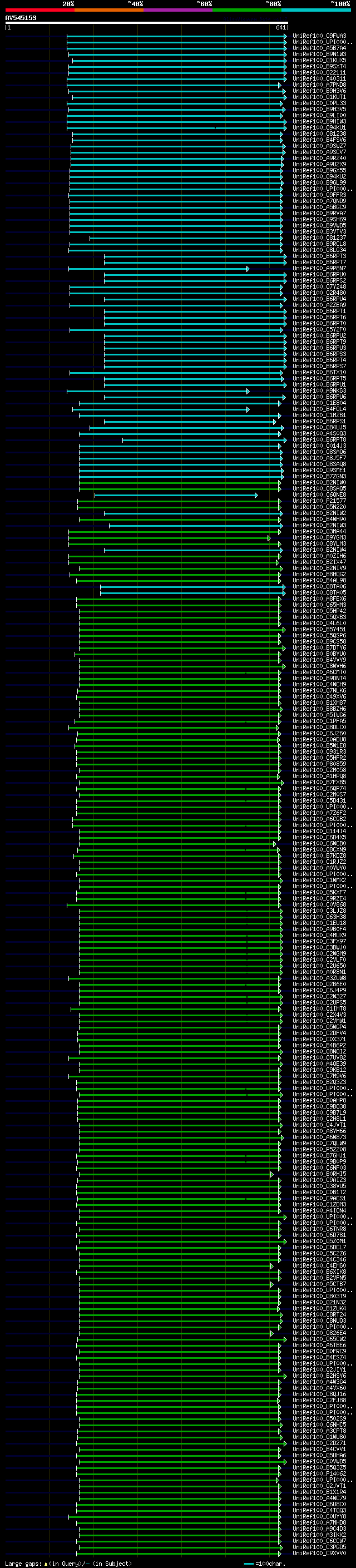Select label UniRef100_P21577
The image size is (356, 1568).
click(319, 501)
